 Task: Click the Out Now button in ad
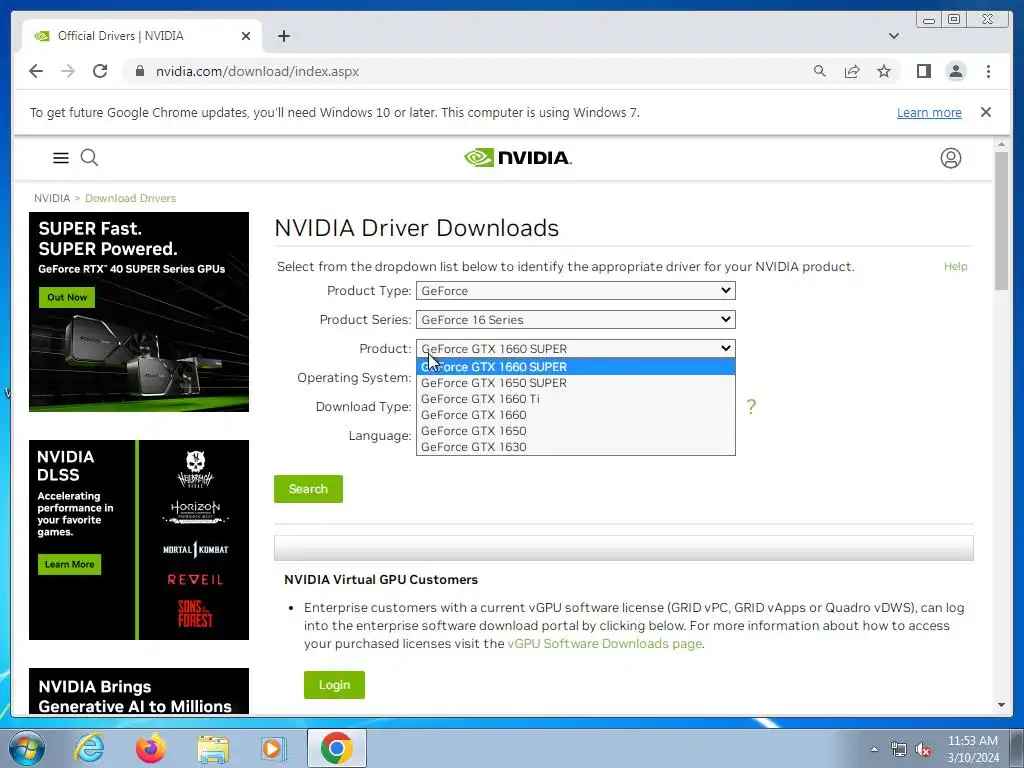pos(67,297)
